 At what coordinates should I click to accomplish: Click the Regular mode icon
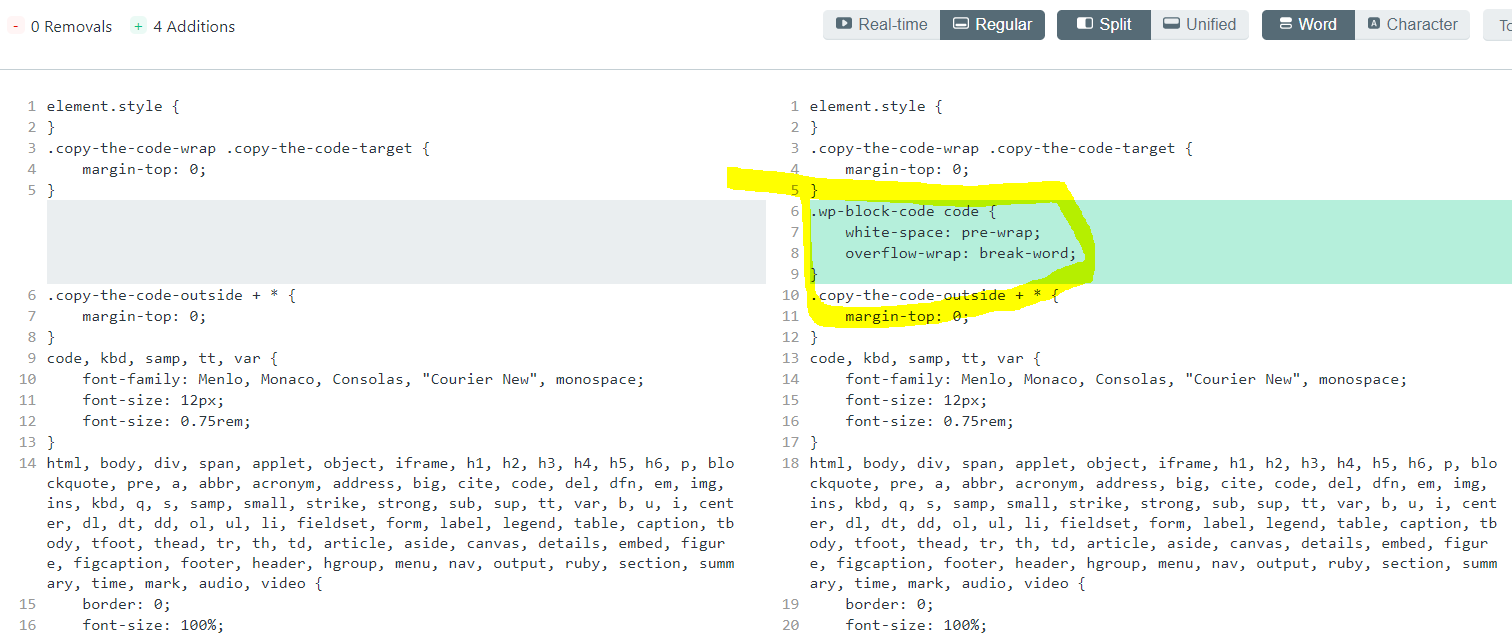[x=961, y=24]
